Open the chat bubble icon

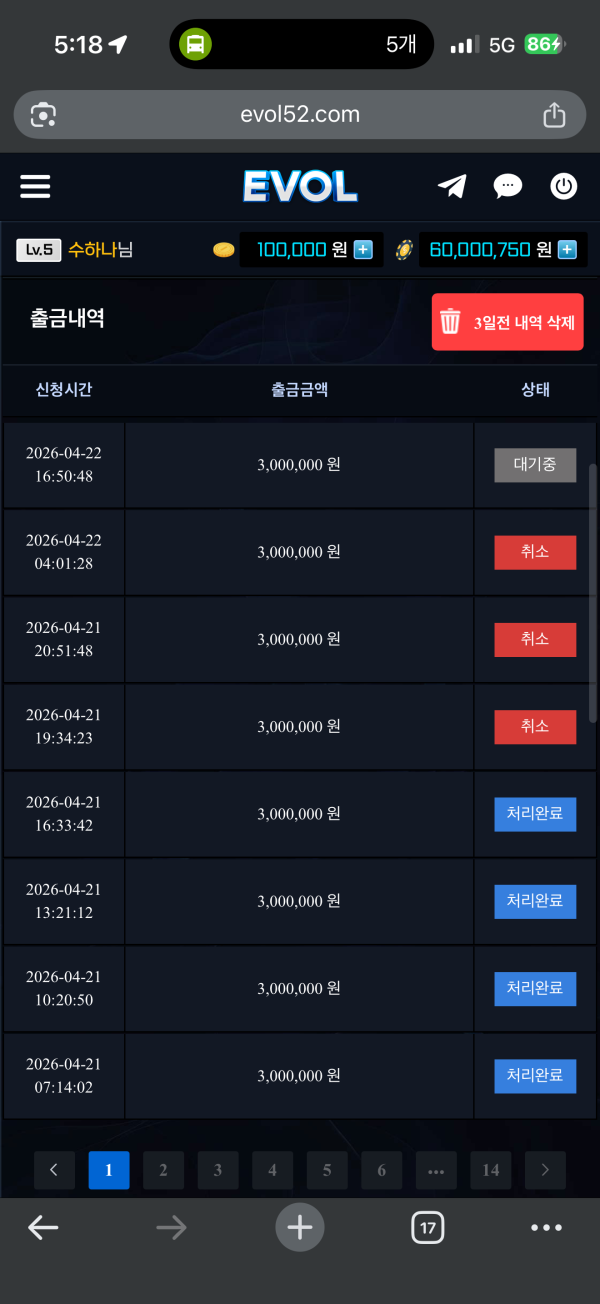click(508, 186)
